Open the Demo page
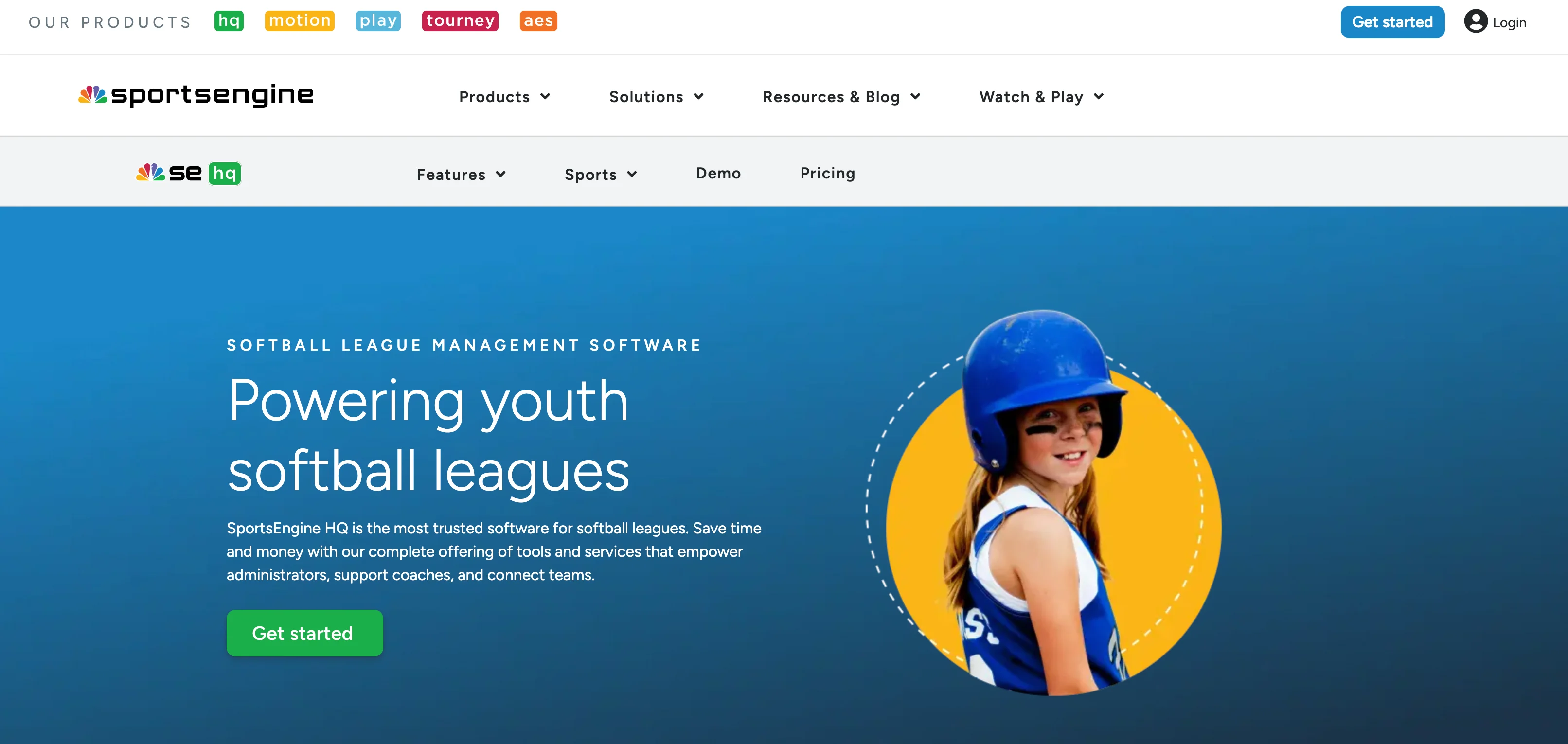The image size is (1568, 744). point(718,174)
